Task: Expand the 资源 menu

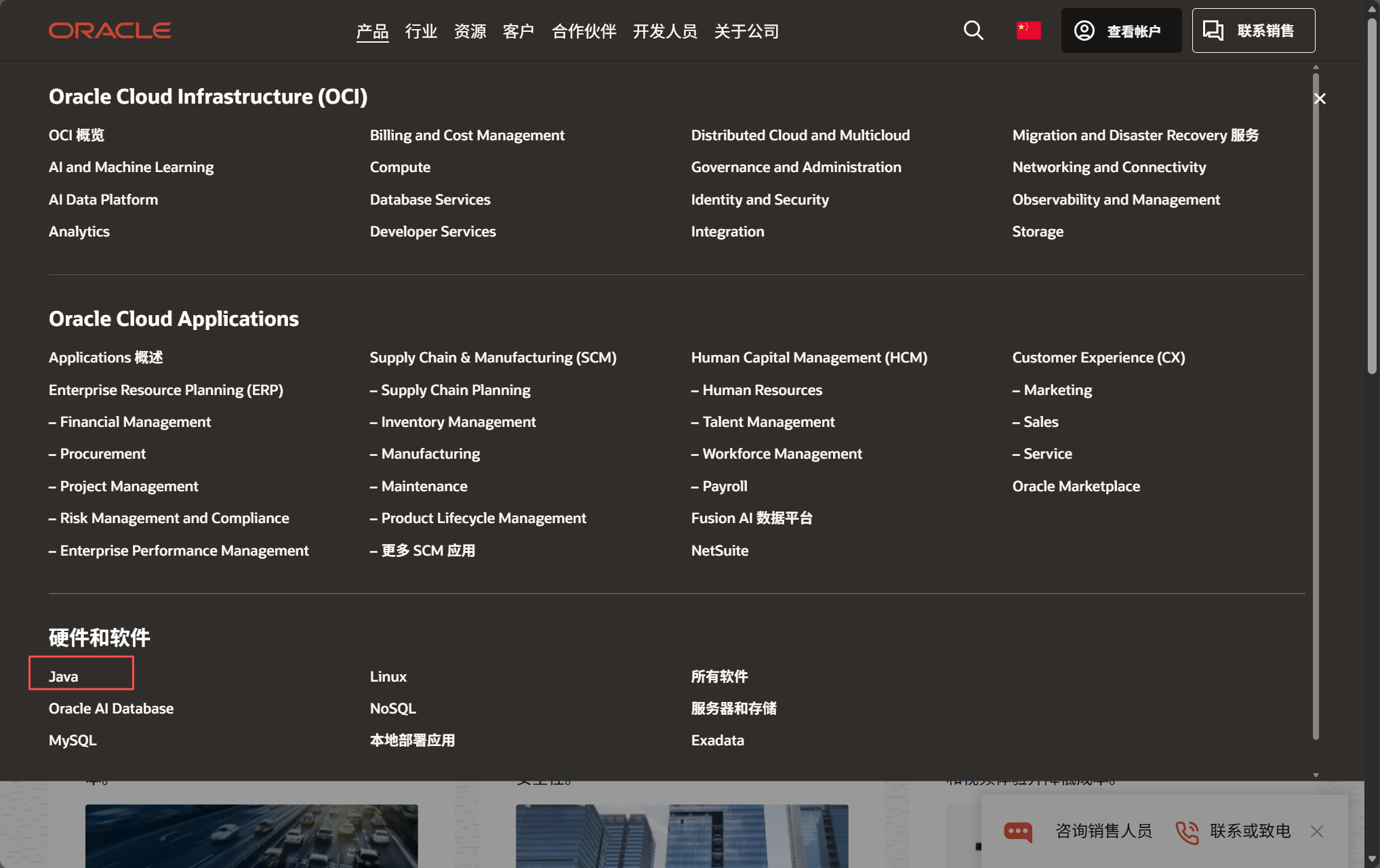Action: click(x=469, y=30)
